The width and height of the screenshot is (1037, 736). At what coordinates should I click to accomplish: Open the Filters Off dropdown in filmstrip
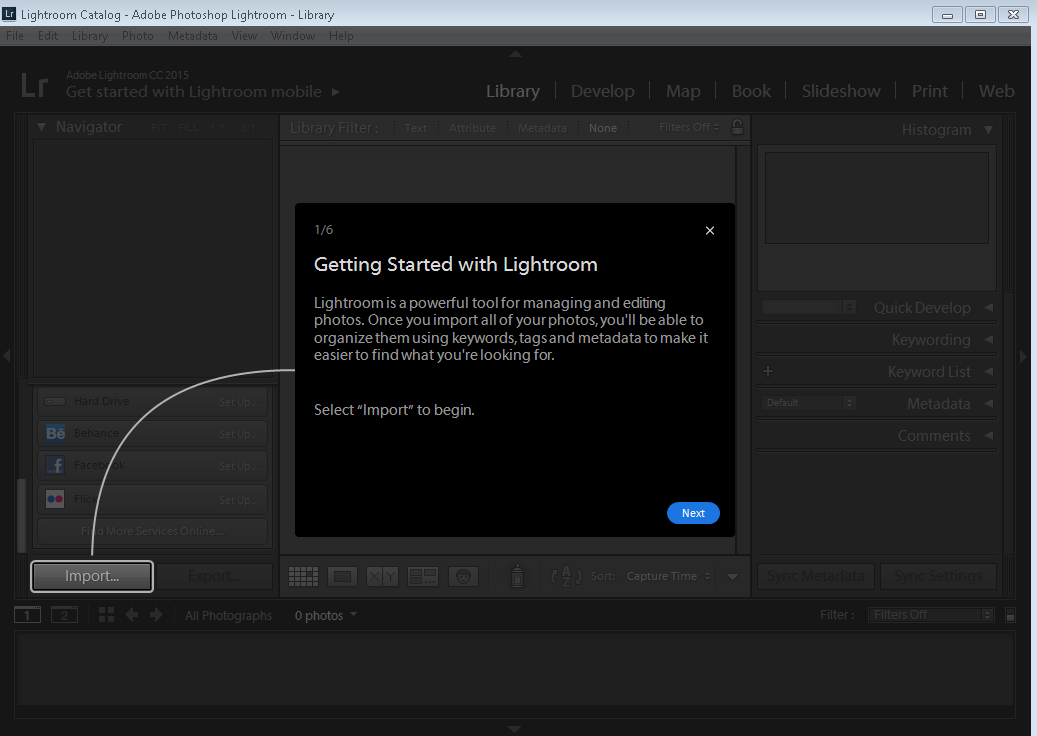[931, 615]
